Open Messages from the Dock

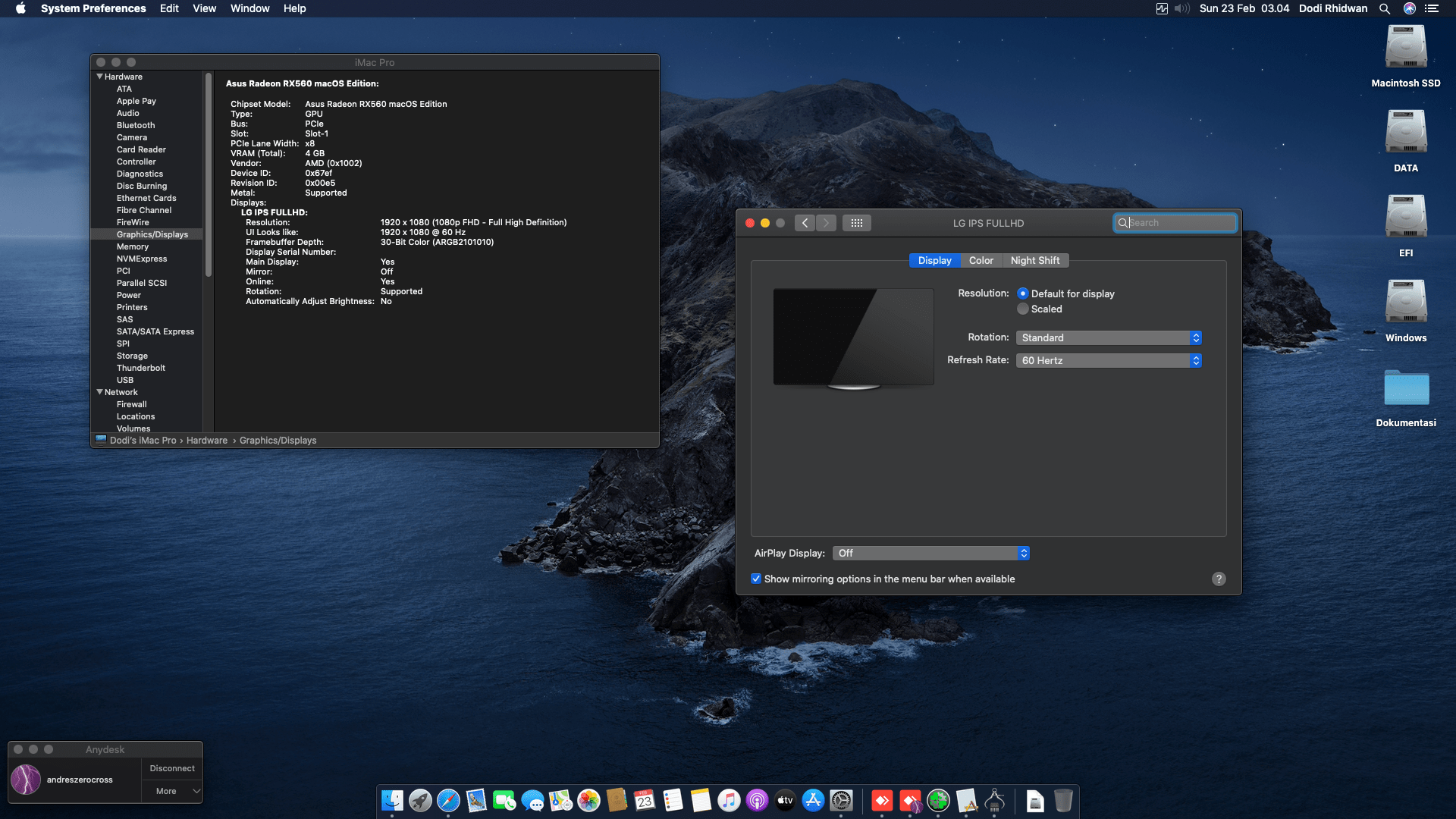532,800
